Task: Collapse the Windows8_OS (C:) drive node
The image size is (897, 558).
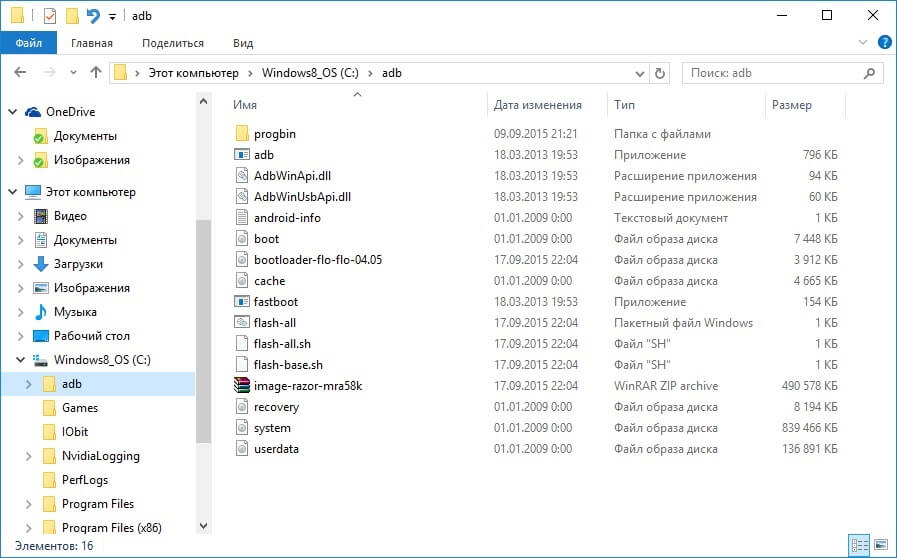Action: (x=20, y=360)
